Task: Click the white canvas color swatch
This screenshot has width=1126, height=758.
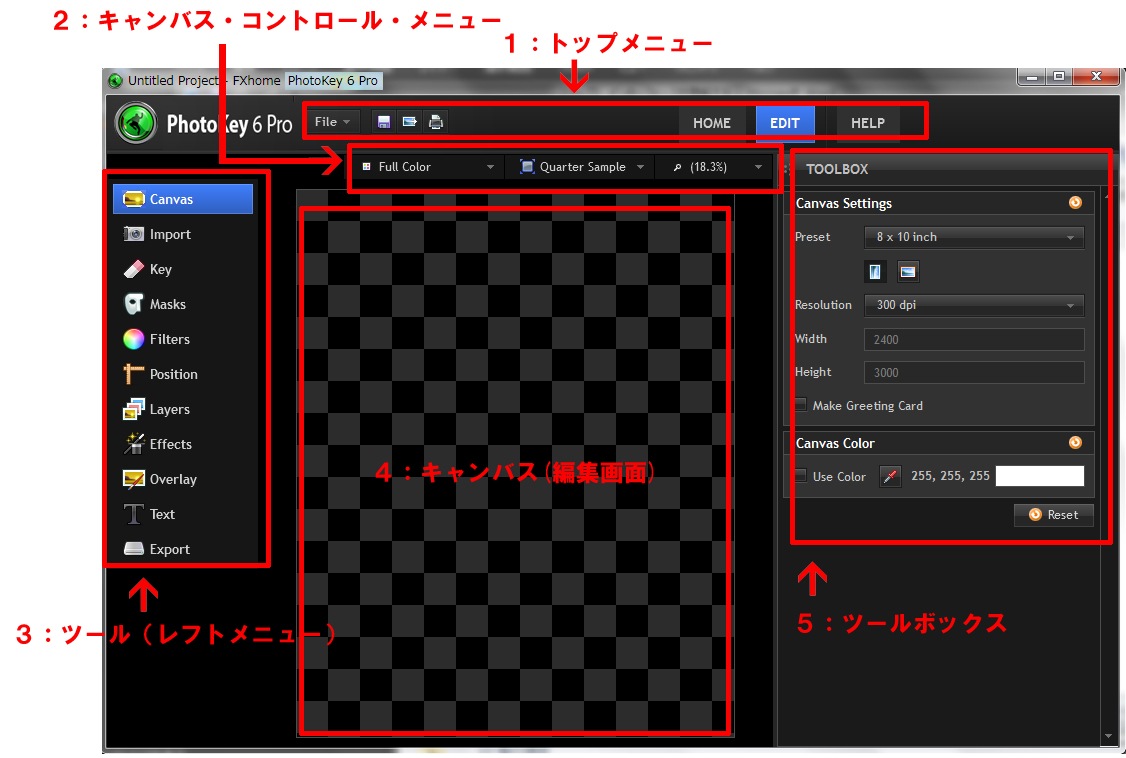Action: pyautogui.click(x=1039, y=476)
